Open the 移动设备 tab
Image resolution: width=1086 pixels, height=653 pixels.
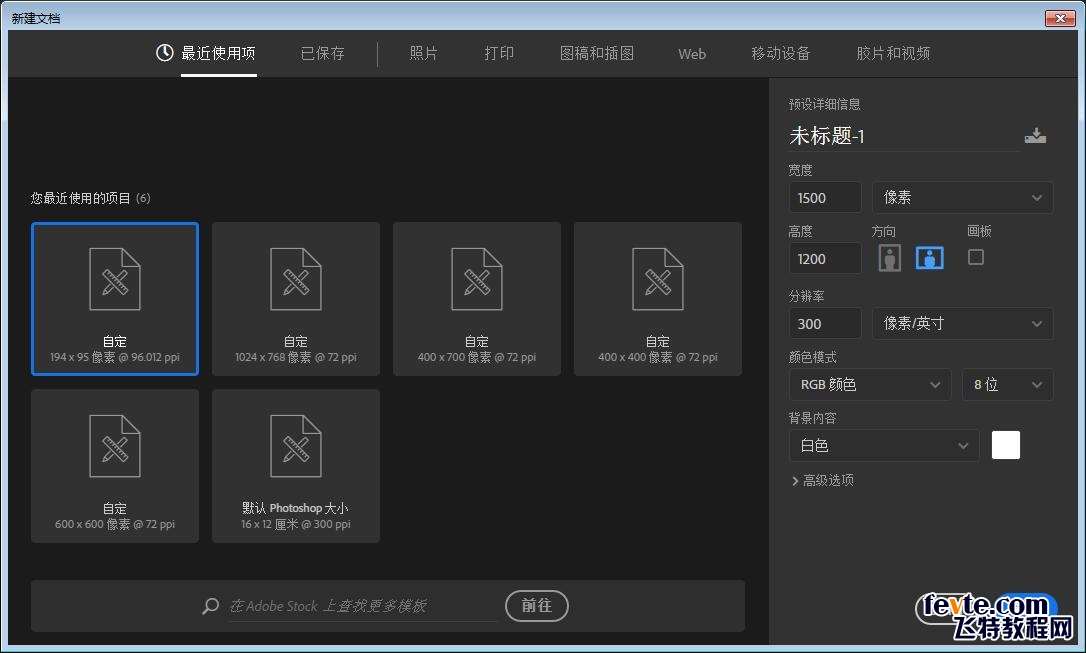click(781, 53)
